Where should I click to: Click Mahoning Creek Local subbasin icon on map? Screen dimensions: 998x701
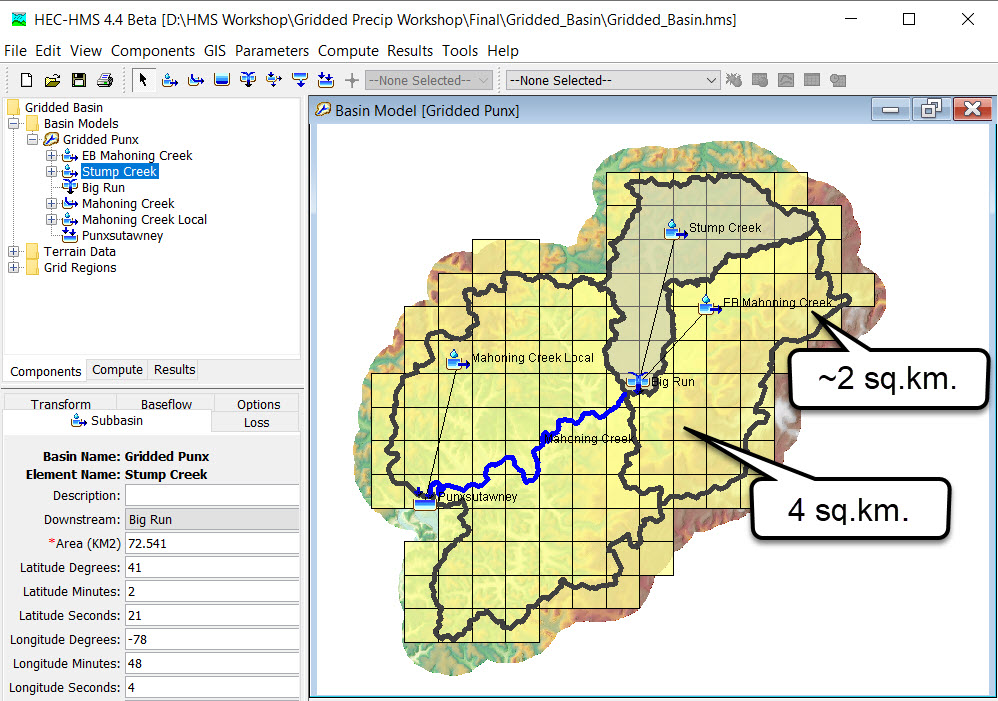coord(456,360)
